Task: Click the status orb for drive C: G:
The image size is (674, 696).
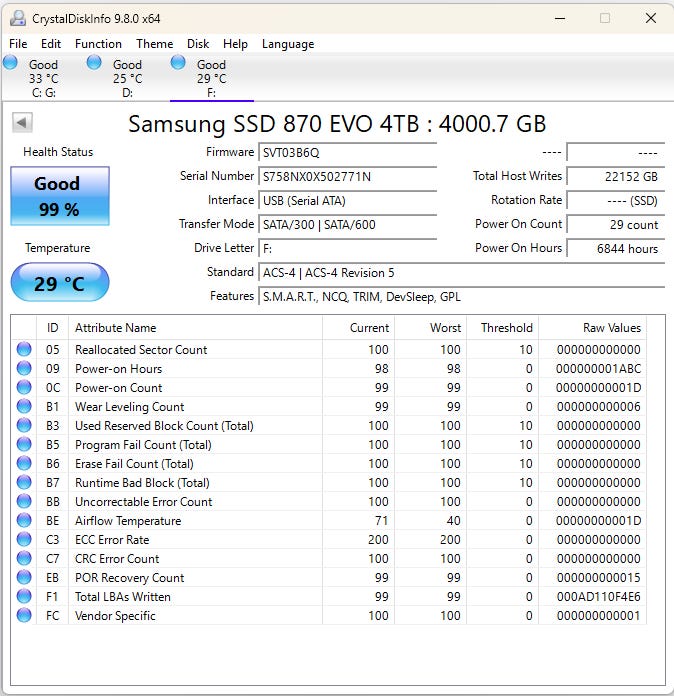Action: click(x=10, y=62)
